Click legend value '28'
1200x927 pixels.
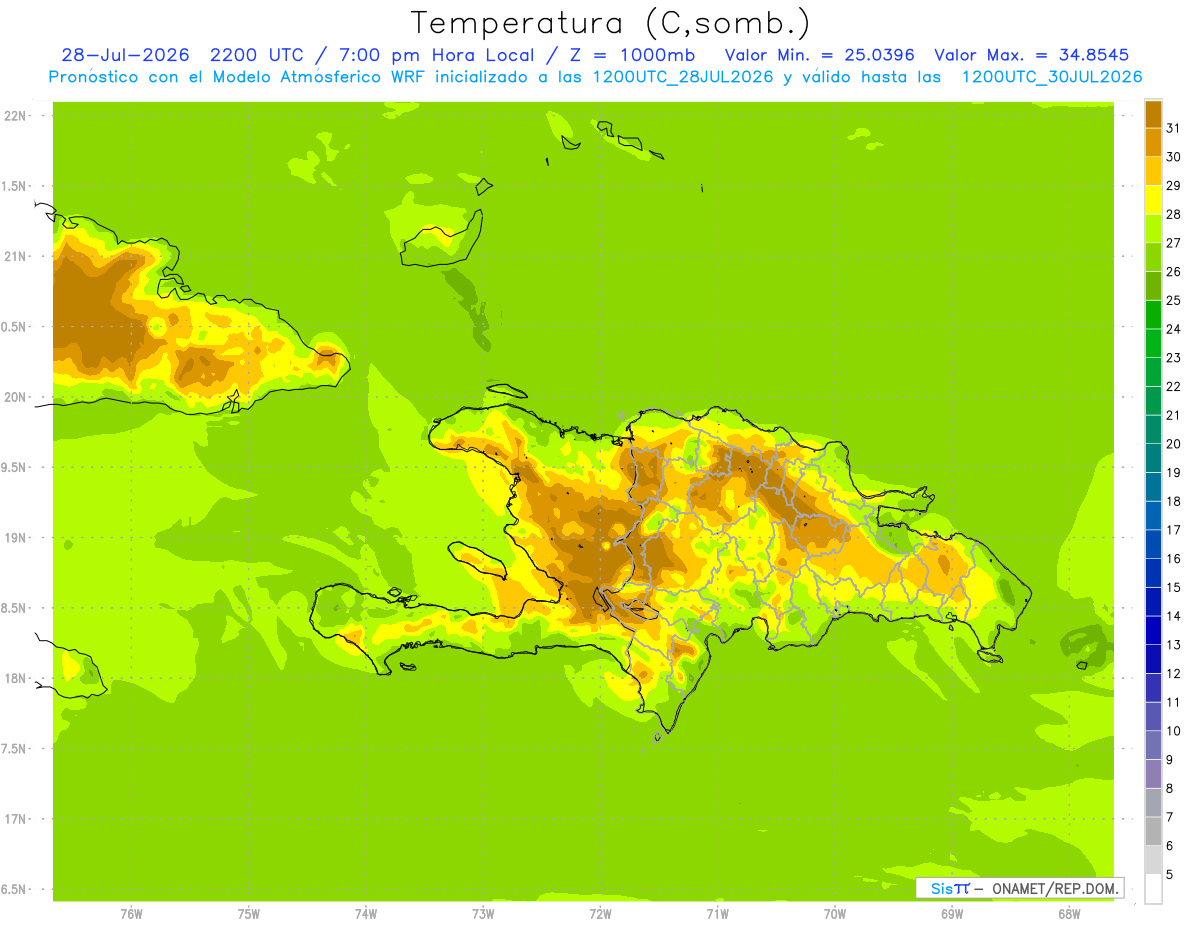point(1174,214)
